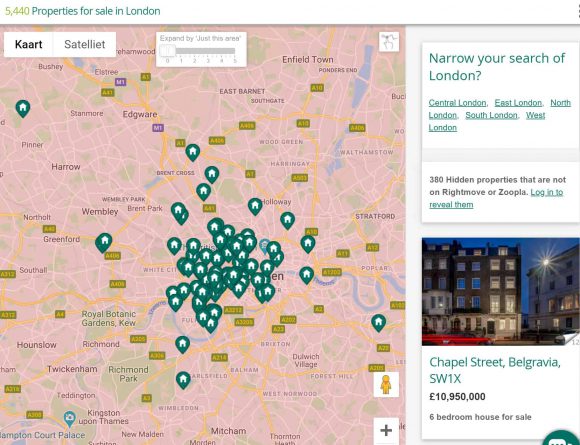Switch map to Kaart view

[x=28, y=44]
